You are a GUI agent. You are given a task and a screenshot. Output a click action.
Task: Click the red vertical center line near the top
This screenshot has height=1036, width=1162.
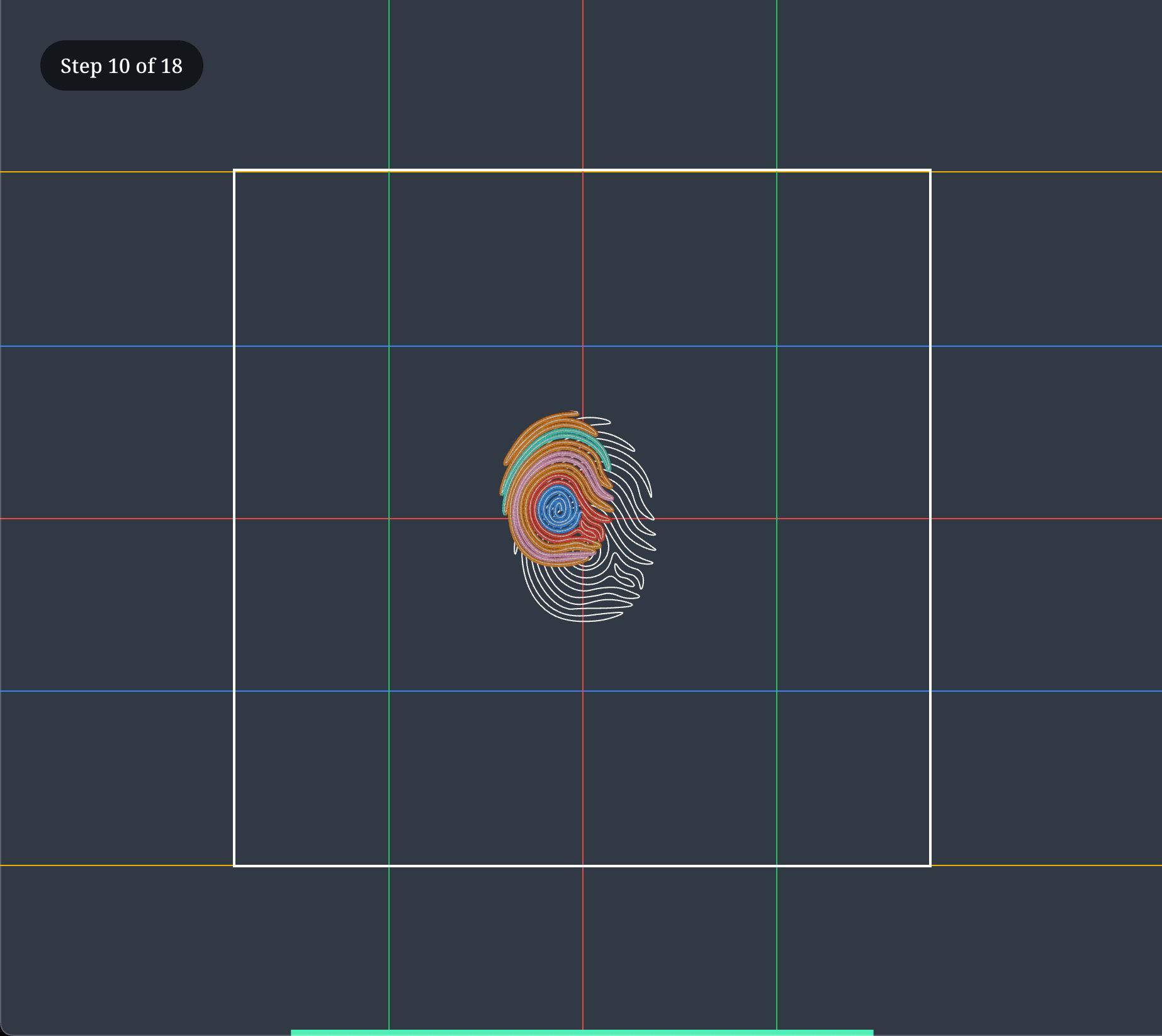click(x=583, y=82)
